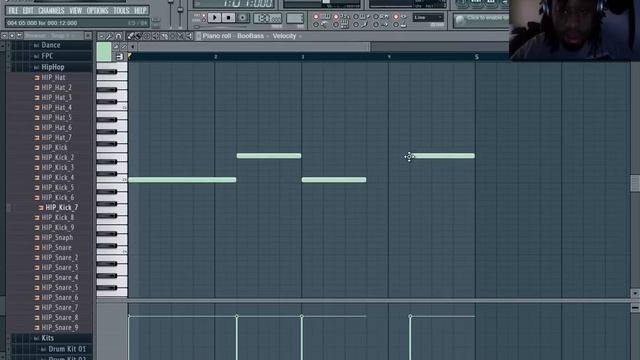Toggle the link icon LED in top row

(x=376, y=17)
